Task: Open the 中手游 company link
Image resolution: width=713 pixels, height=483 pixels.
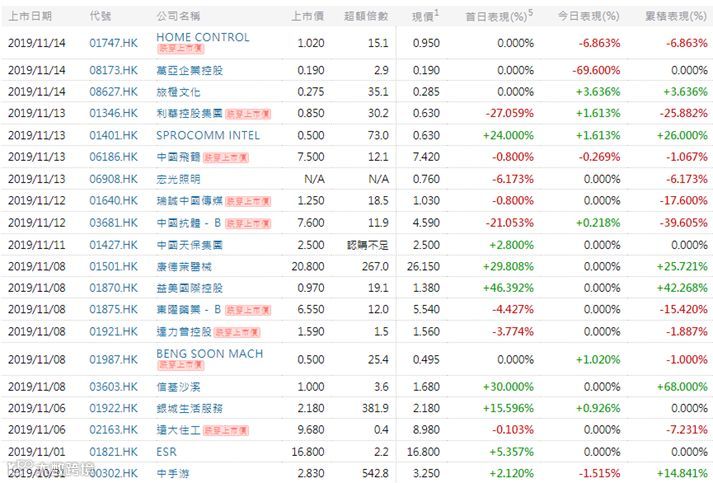Action: pos(173,473)
